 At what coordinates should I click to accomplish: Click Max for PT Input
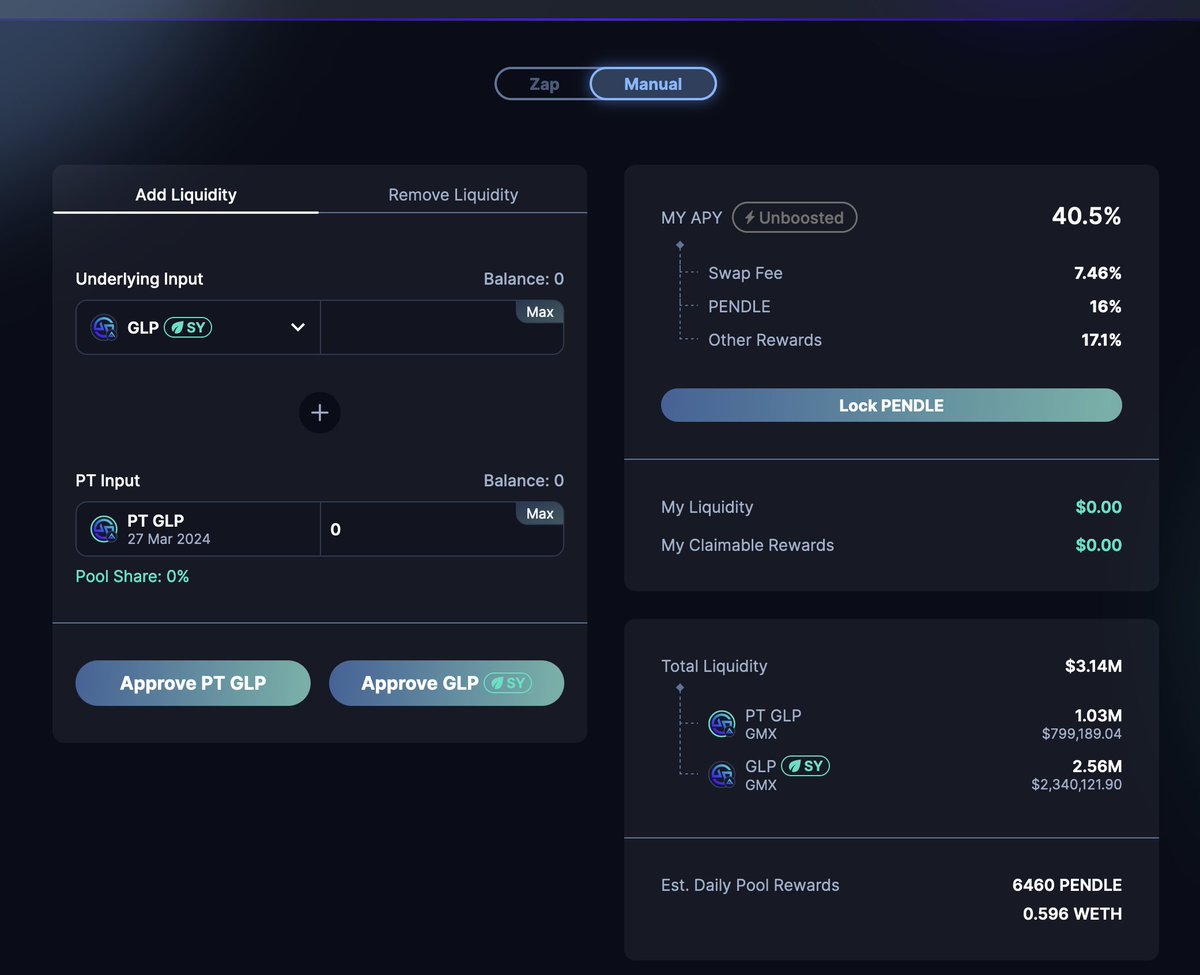[540, 513]
